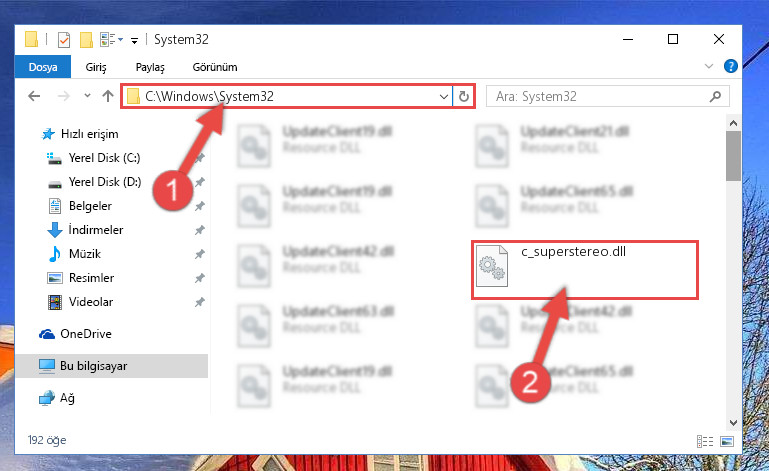Open the Dosya menu tab
Viewport: 769px width, 471px height.
point(43,67)
